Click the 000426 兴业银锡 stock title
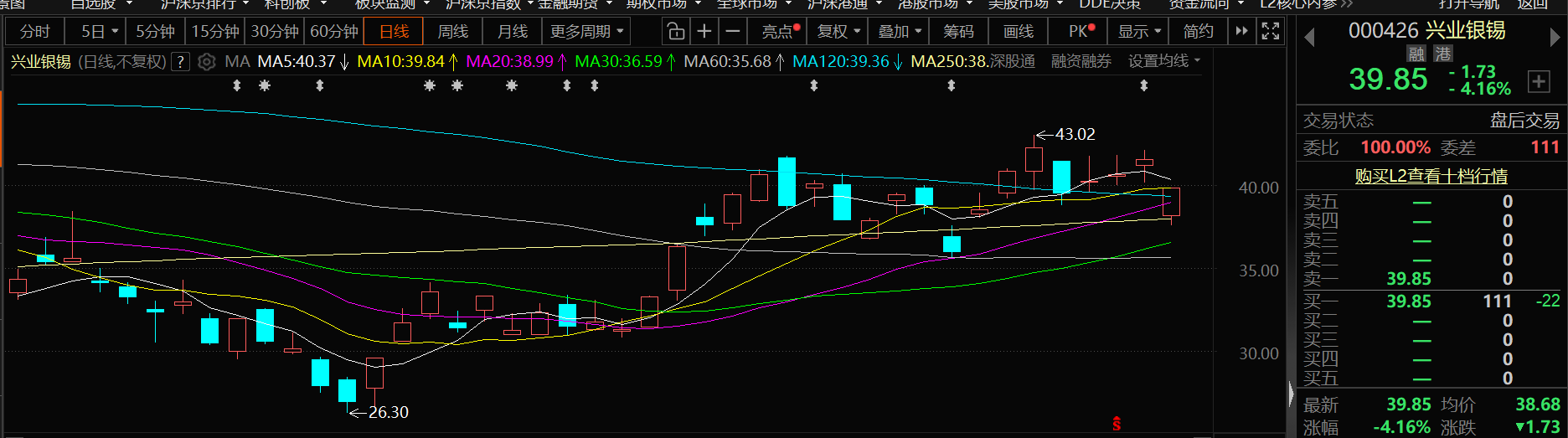1568x438 pixels. tap(1426, 31)
